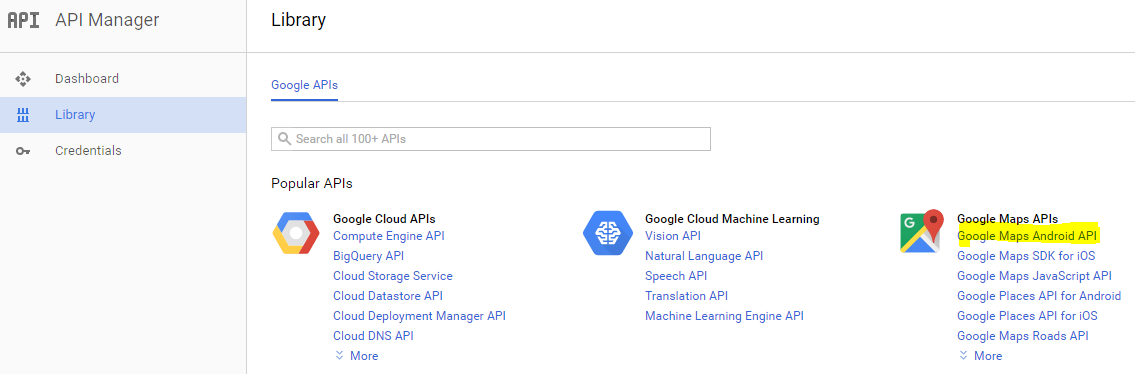1135x374 pixels.
Task: Click the Google Maps pin icon
Action: [x=921, y=231]
